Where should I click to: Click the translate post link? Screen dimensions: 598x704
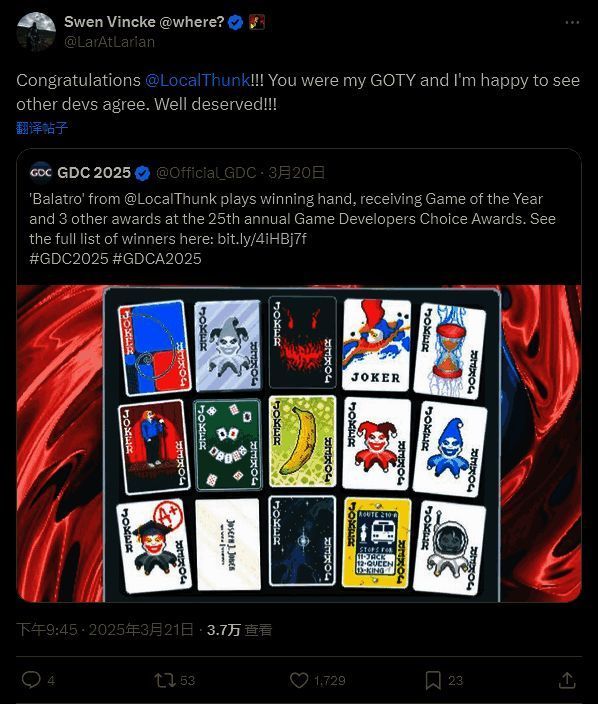coord(42,128)
